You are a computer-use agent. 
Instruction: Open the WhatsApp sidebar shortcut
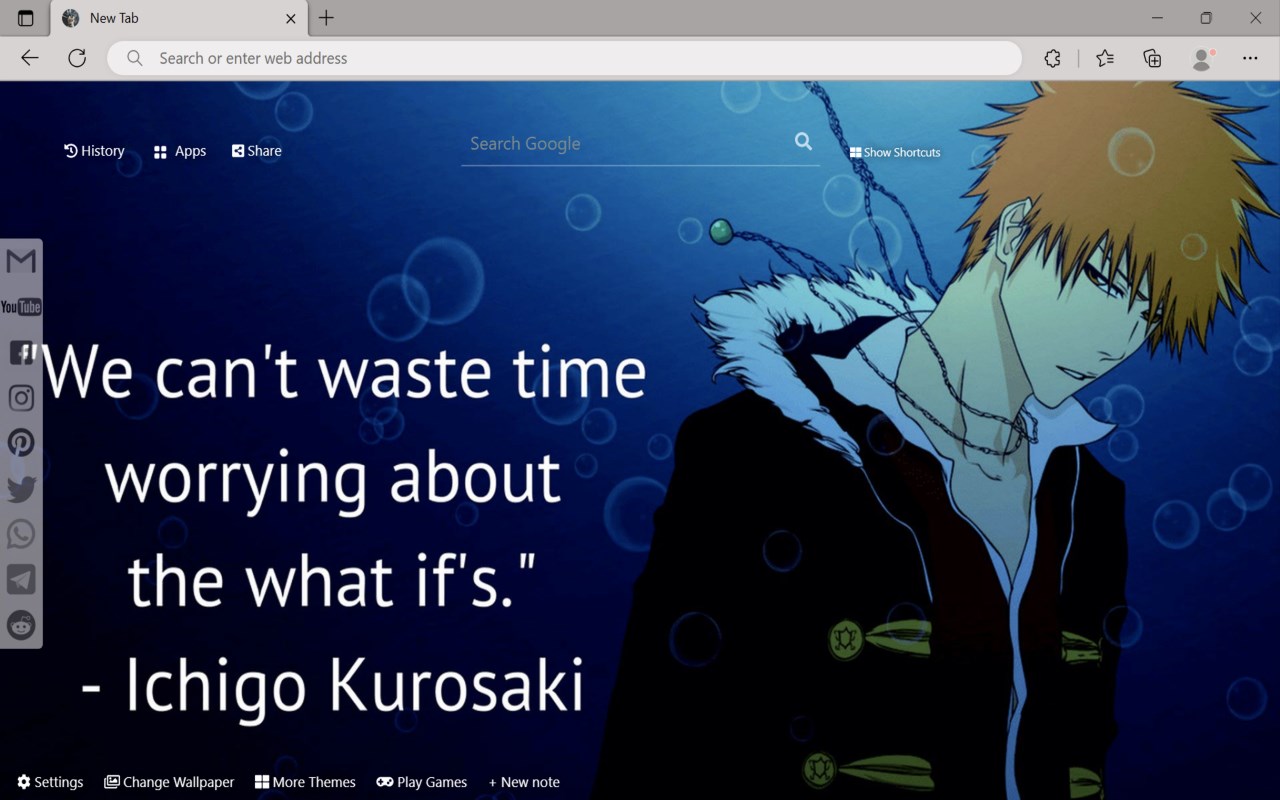(x=21, y=534)
